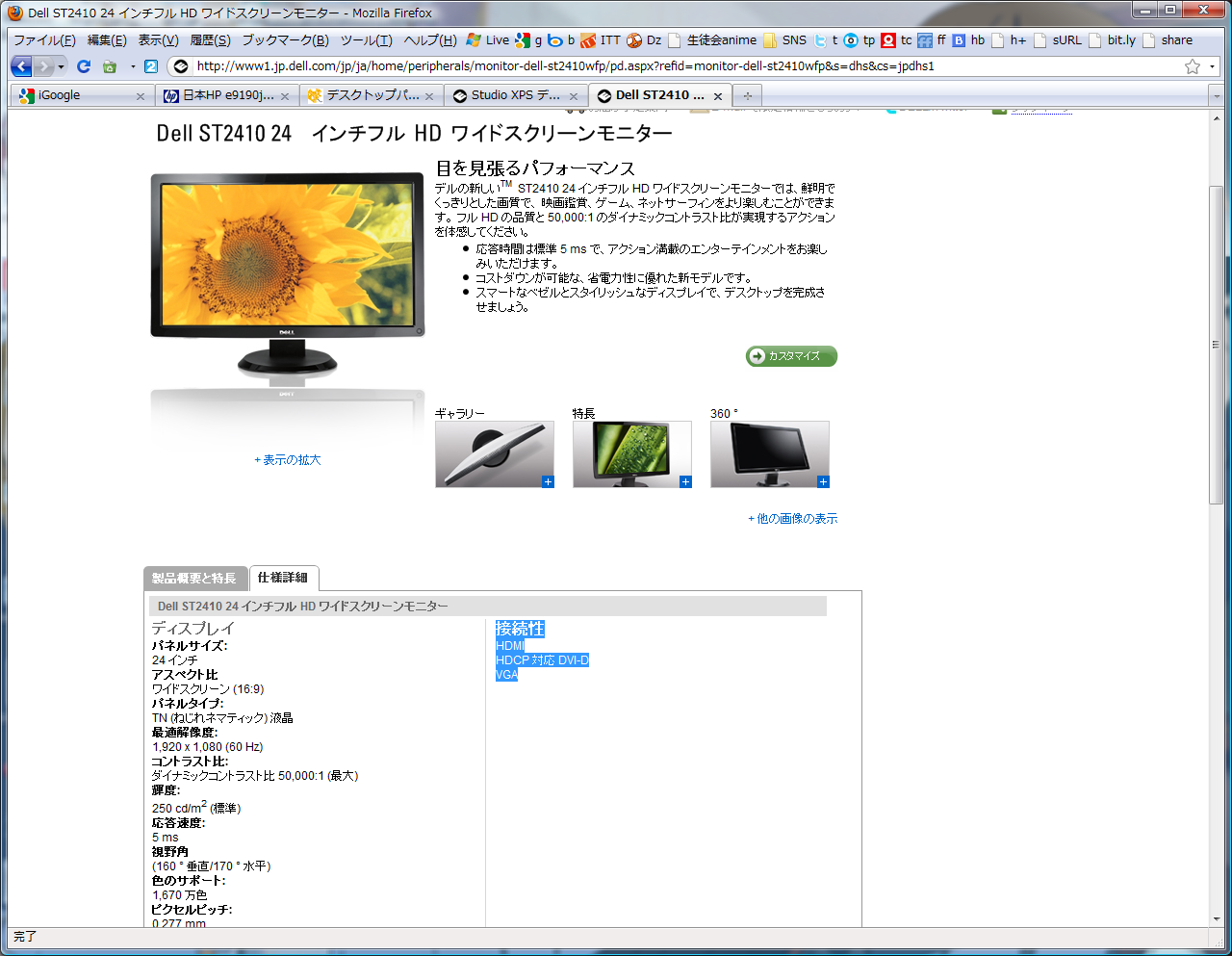Open the 'h+' bookmark

point(1009,40)
